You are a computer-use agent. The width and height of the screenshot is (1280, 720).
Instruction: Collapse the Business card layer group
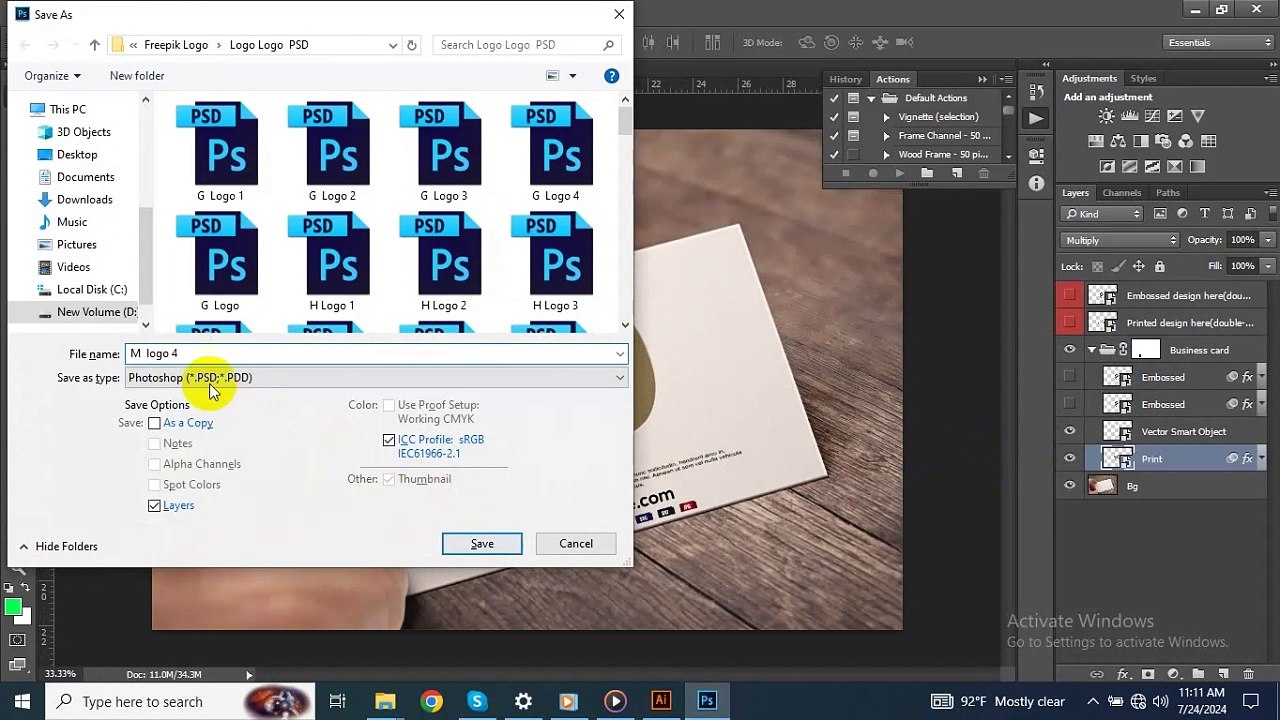coord(1092,350)
